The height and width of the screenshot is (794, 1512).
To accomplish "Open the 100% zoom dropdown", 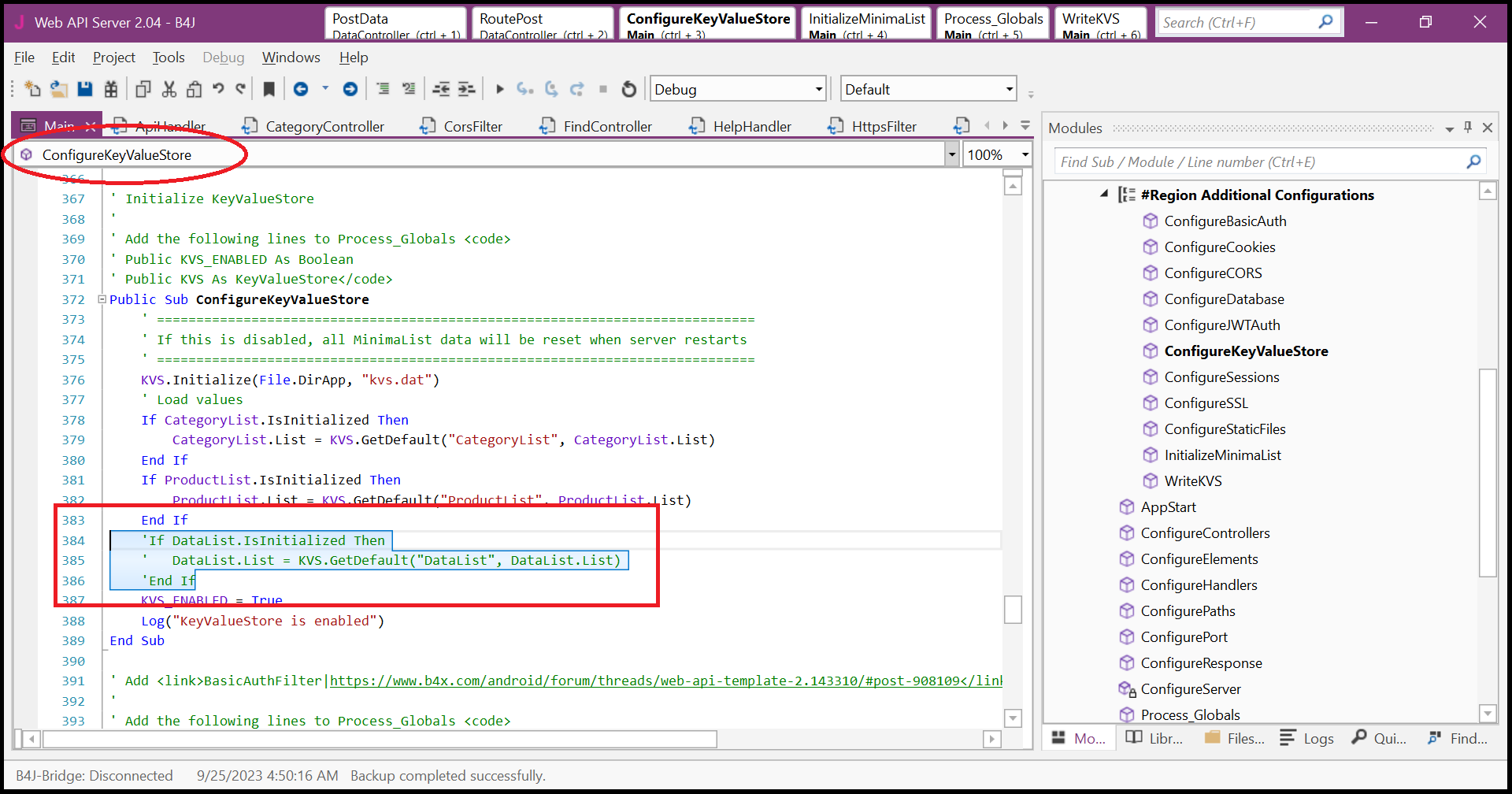I will point(1025,155).
